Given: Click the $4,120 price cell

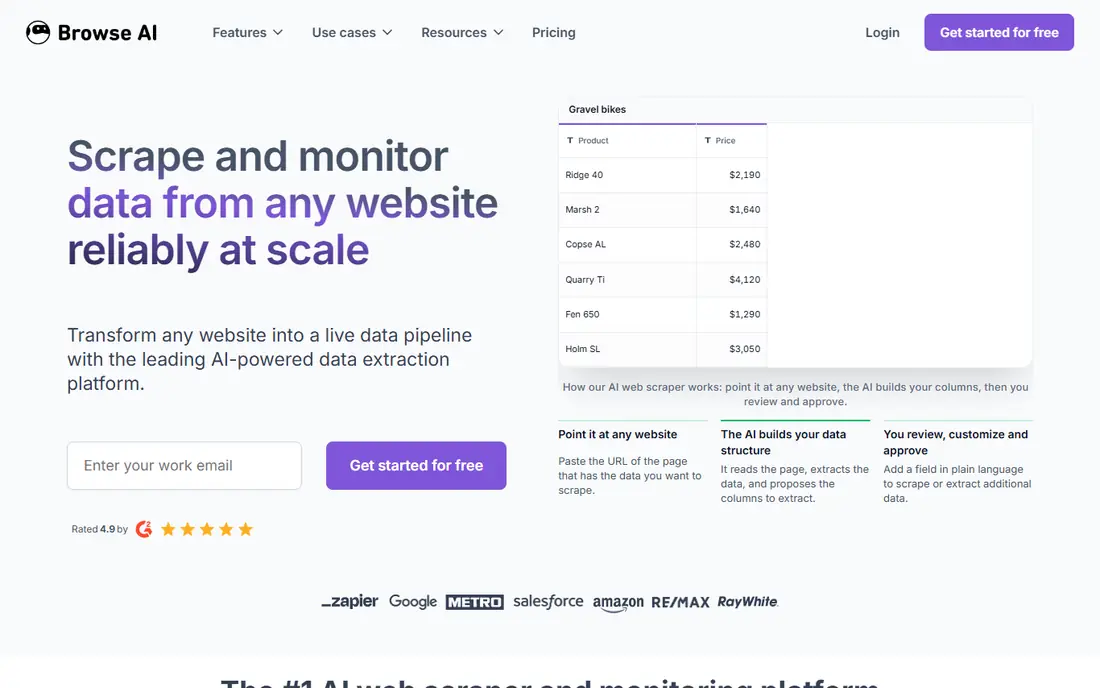Looking at the screenshot, I should tap(732, 279).
